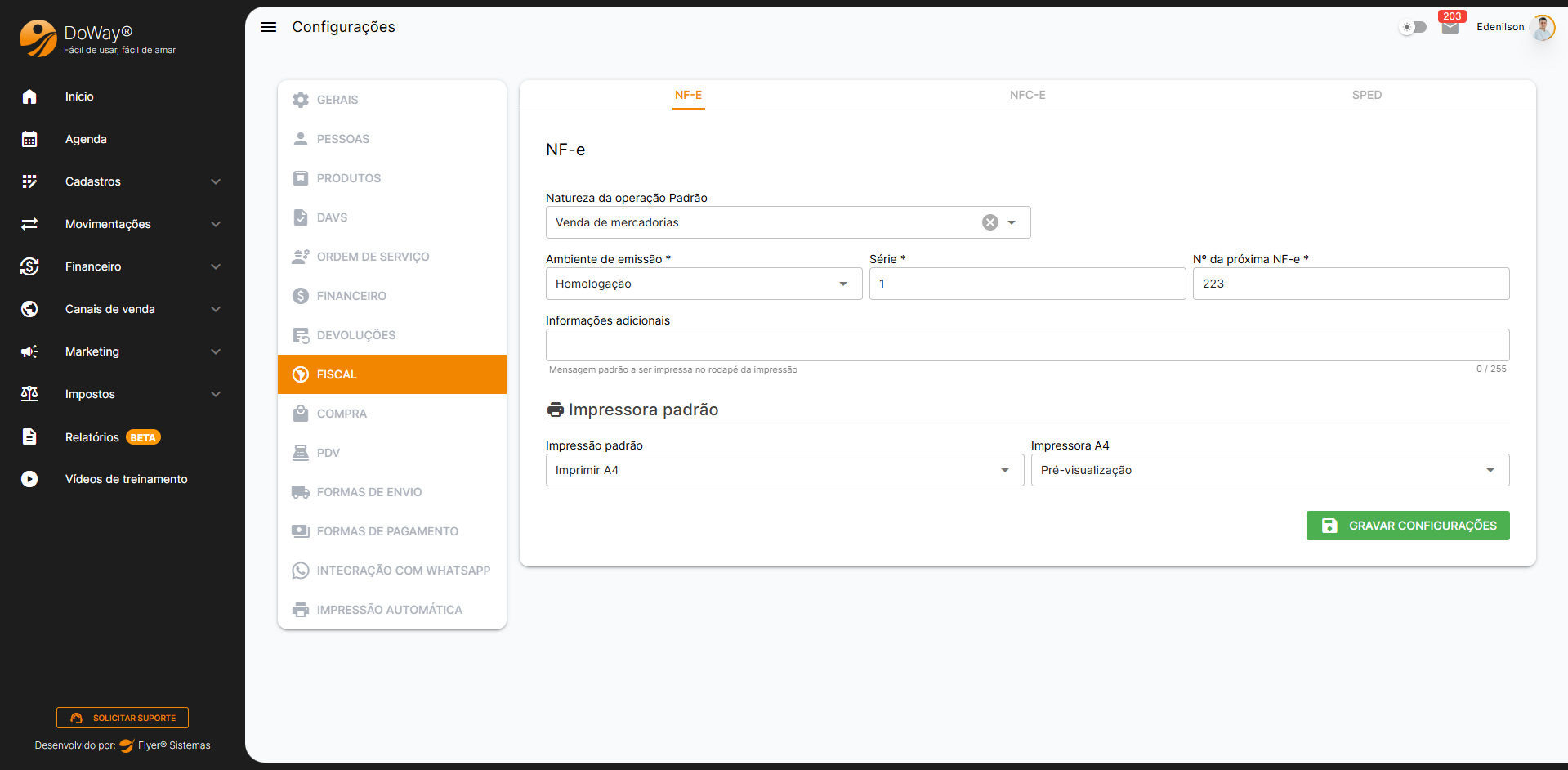Open the hamburger menu icon
Viewport: 1568px width, 770px height.
268,27
